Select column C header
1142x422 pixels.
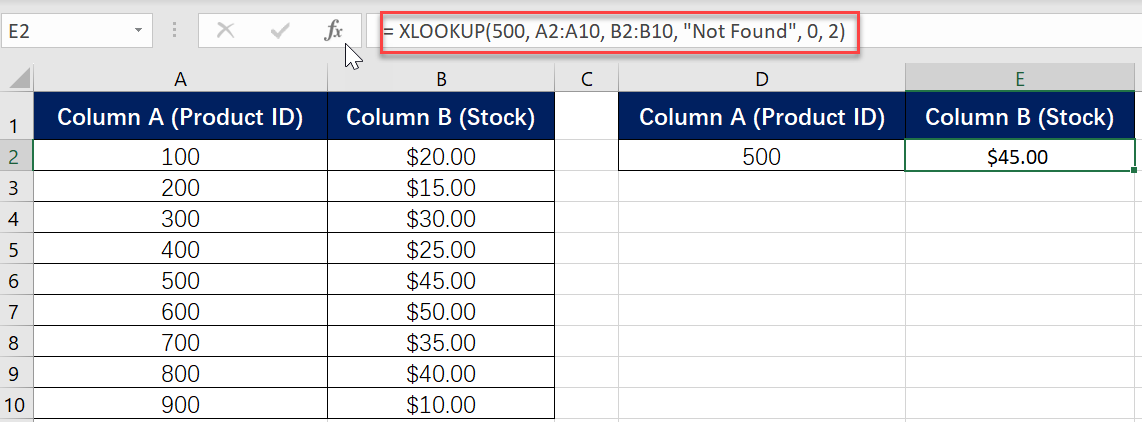tap(586, 79)
